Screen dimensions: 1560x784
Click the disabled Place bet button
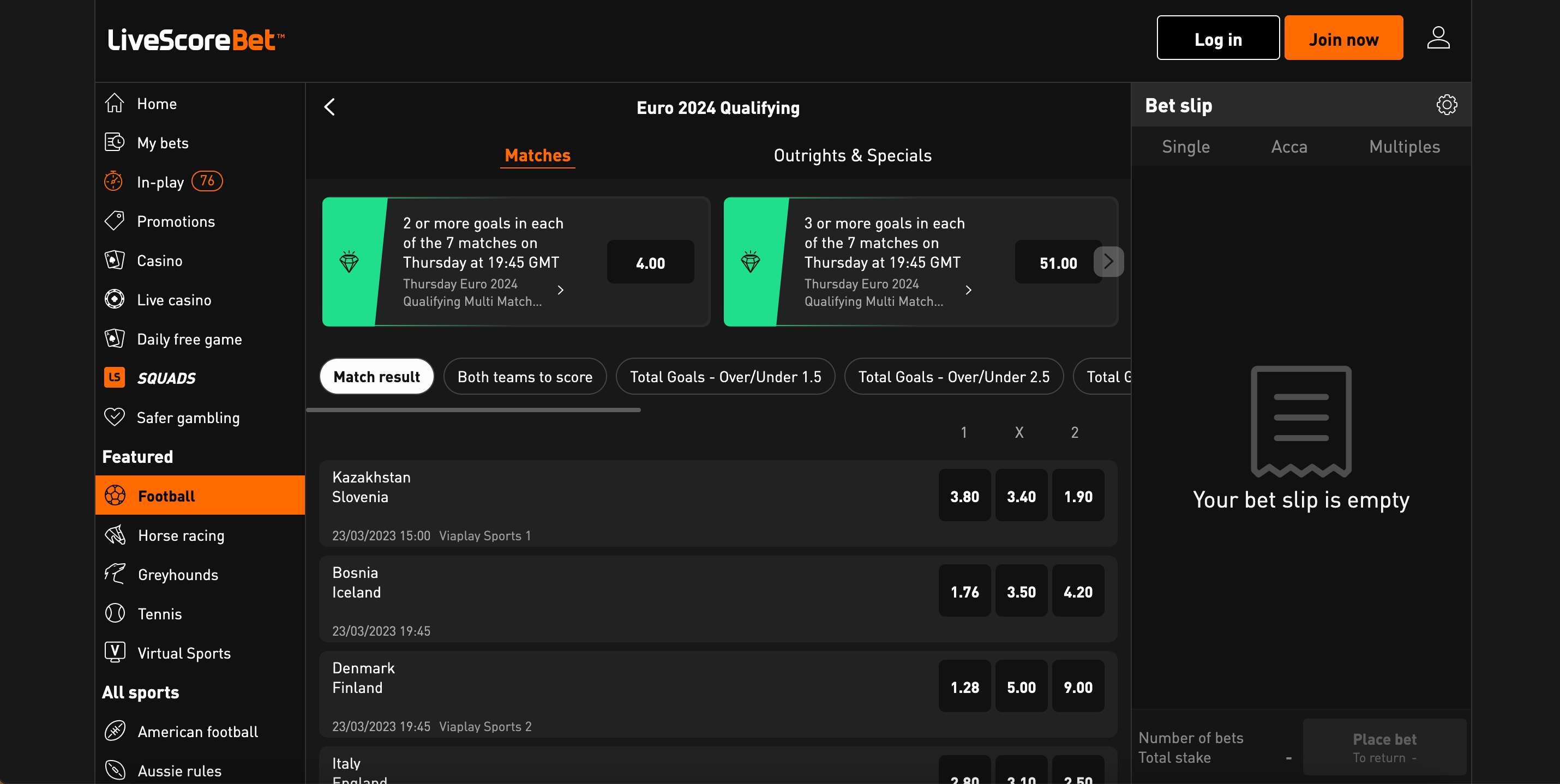pos(1384,747)
